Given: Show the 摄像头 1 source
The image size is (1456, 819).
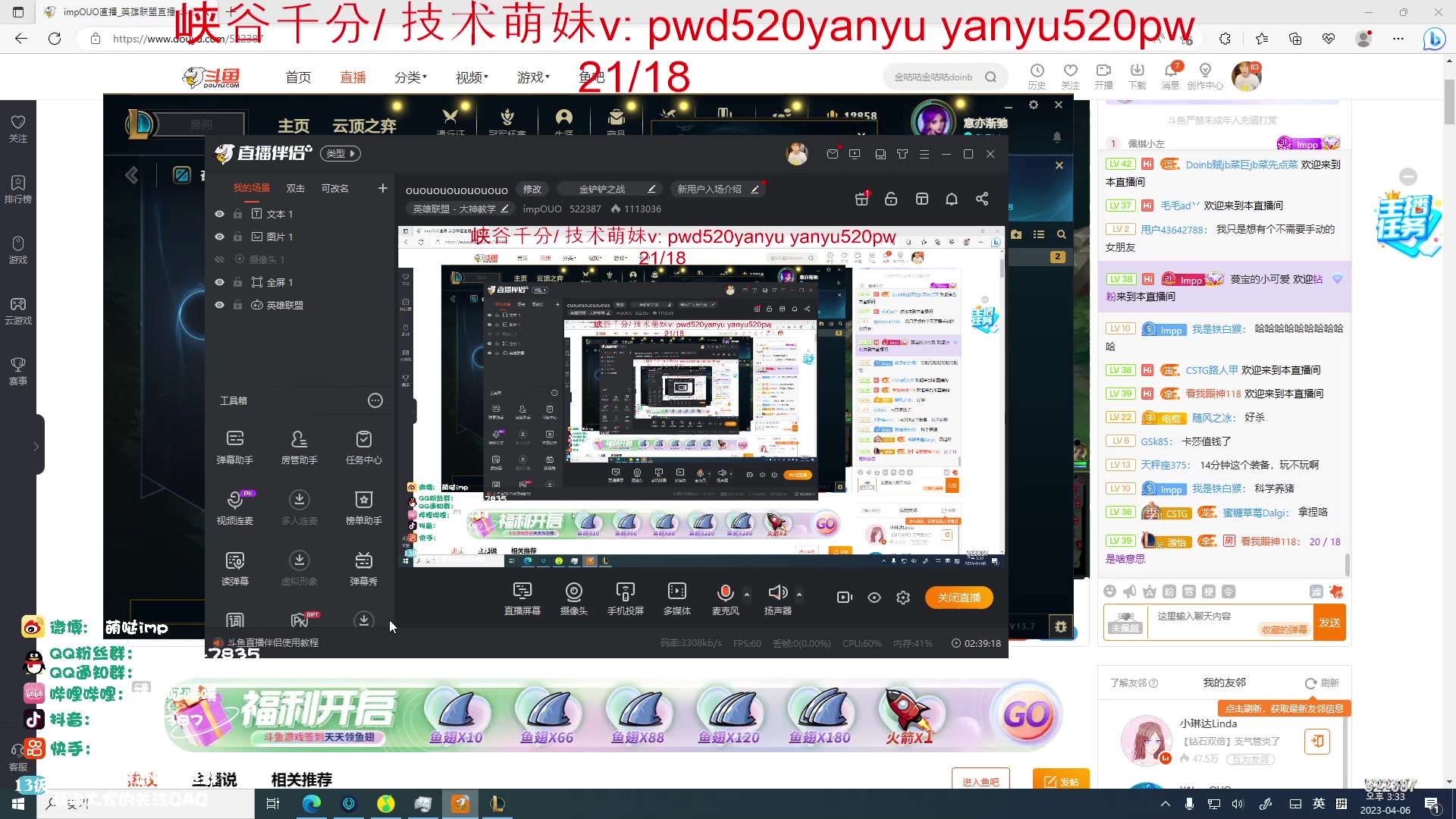Looking at the screenshot, I should click(219, 259).
